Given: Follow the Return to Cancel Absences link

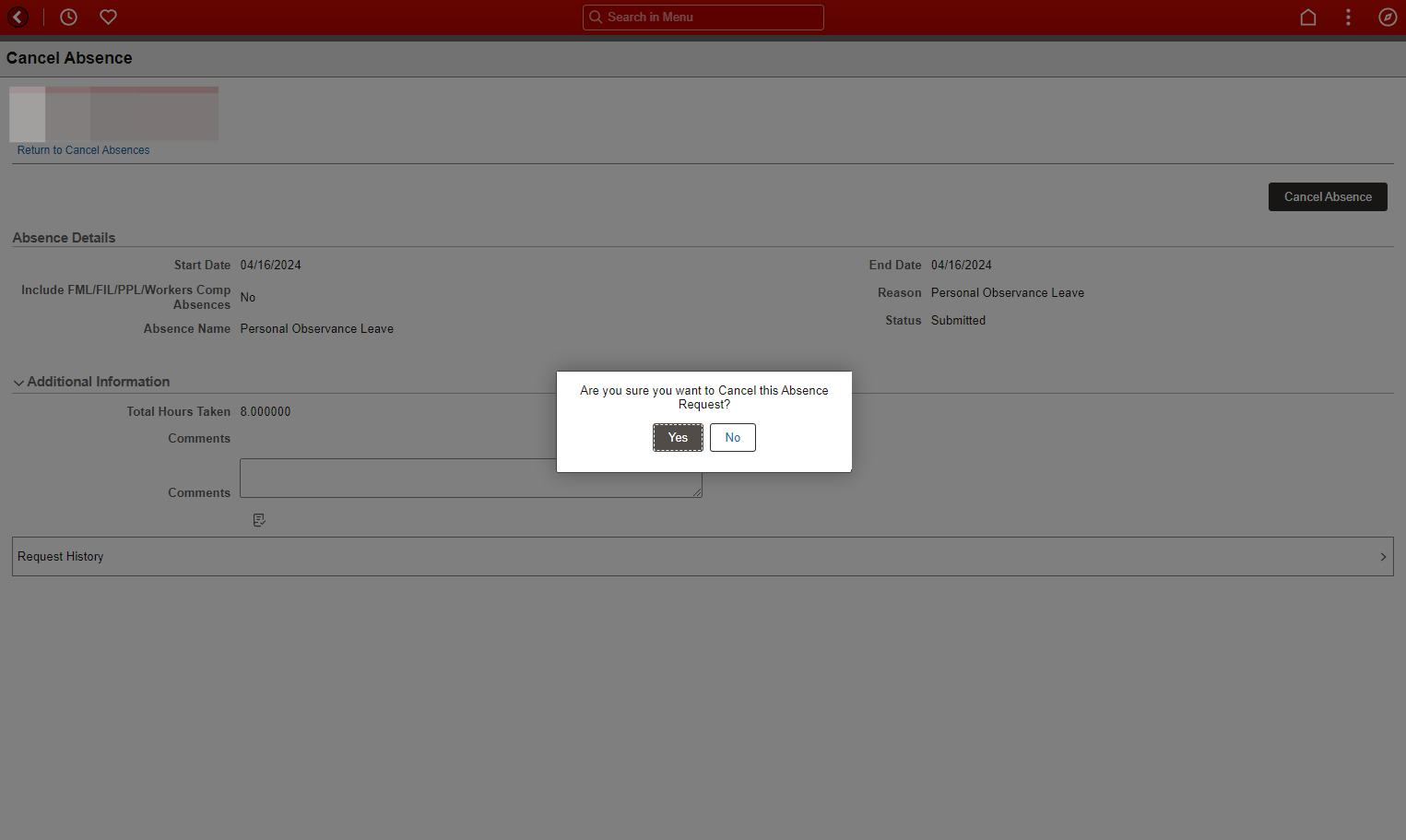Looking at the screenshot, I should (83, 150).
